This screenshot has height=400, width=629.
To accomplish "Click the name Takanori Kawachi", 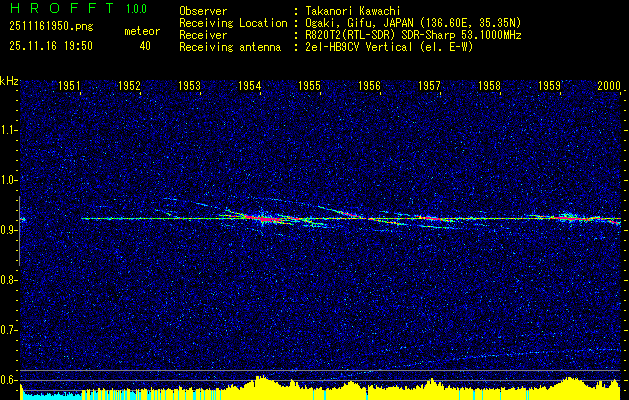I will pos(353,11).
